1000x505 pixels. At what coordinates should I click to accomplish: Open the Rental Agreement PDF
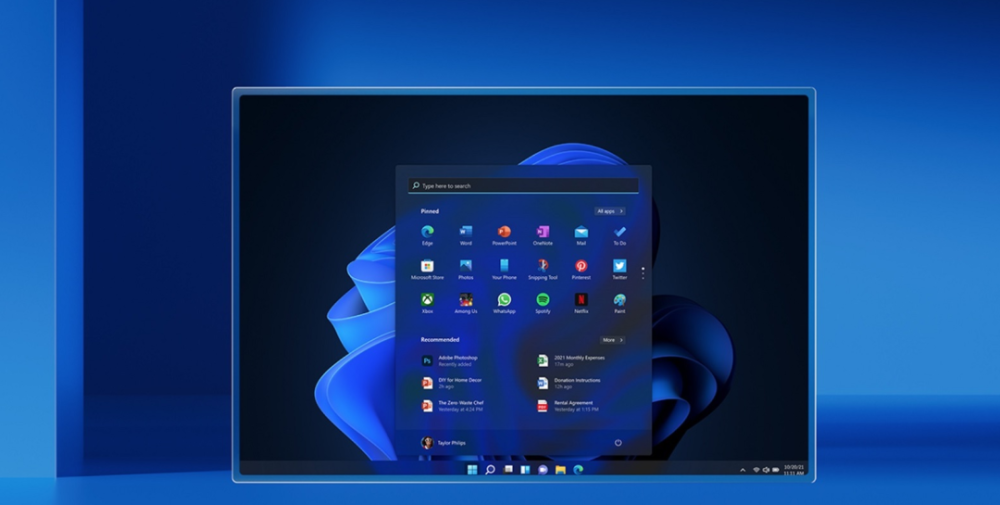pos(568,406)
